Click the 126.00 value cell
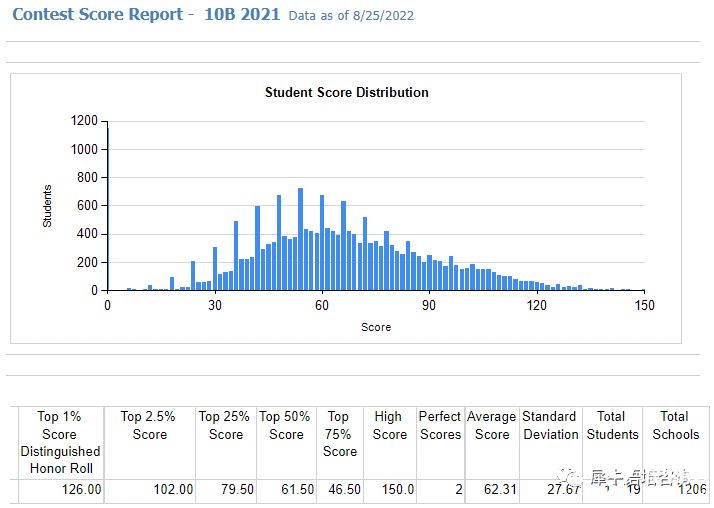This screenshot has width=714, height=508. click(80, 490)
